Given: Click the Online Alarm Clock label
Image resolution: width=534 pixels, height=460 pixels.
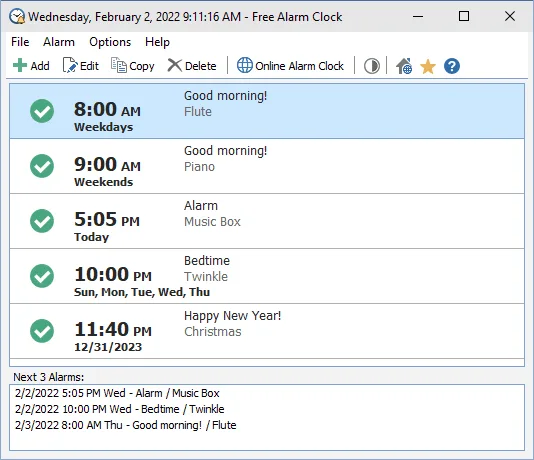Looking at the screenshot, I should [299, 66].
